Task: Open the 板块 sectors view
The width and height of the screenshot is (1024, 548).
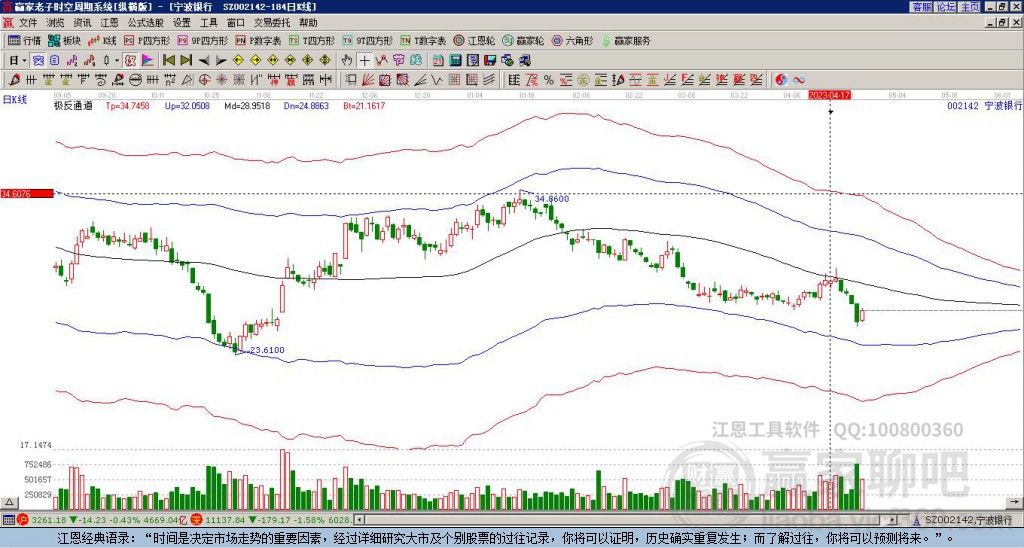Action: (64, 40)
